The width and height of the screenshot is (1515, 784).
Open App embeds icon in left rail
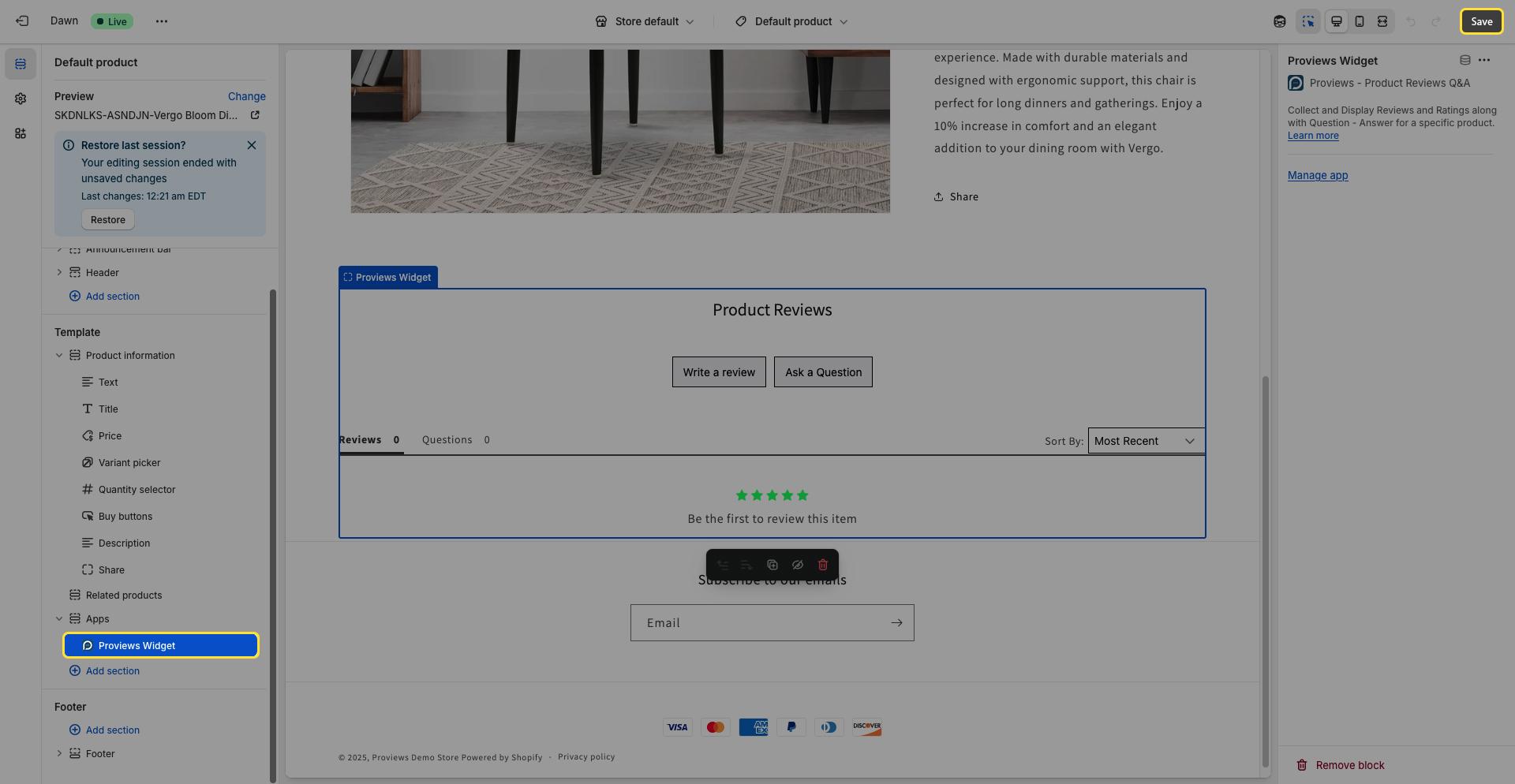click(x=21, y=133)
